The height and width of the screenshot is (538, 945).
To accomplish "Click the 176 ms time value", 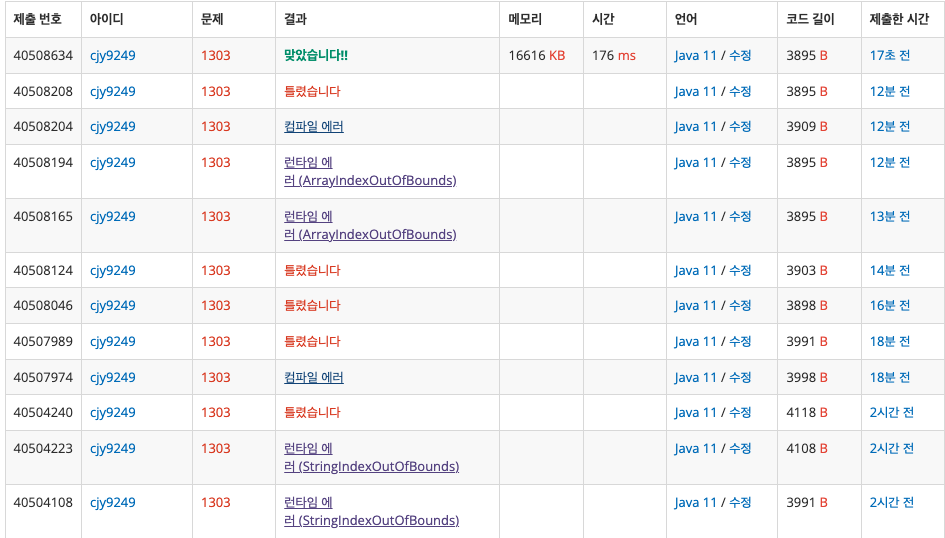I will (x=614, y=55).
